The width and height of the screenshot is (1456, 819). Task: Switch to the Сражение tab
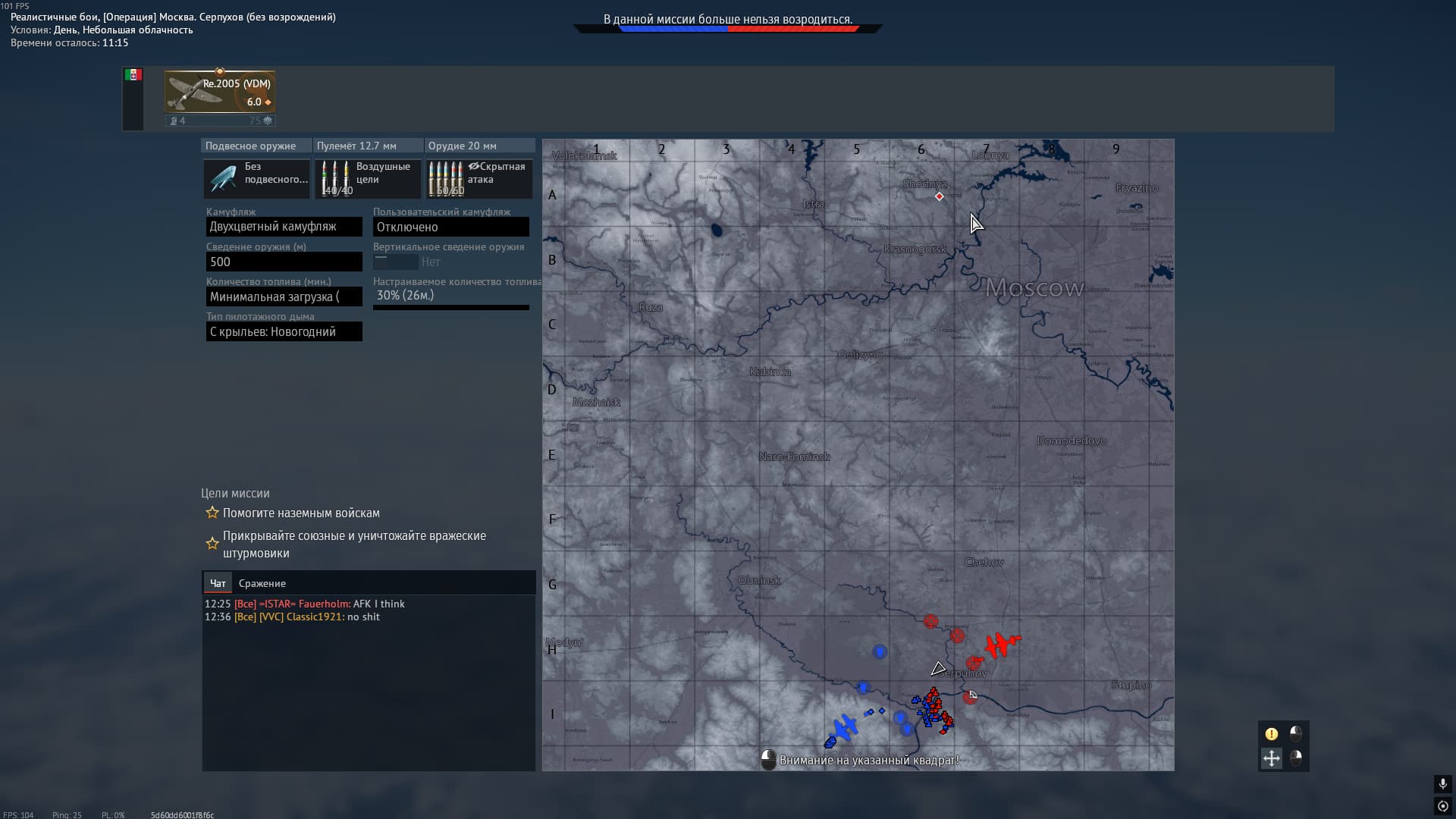(x=262, y=583)
